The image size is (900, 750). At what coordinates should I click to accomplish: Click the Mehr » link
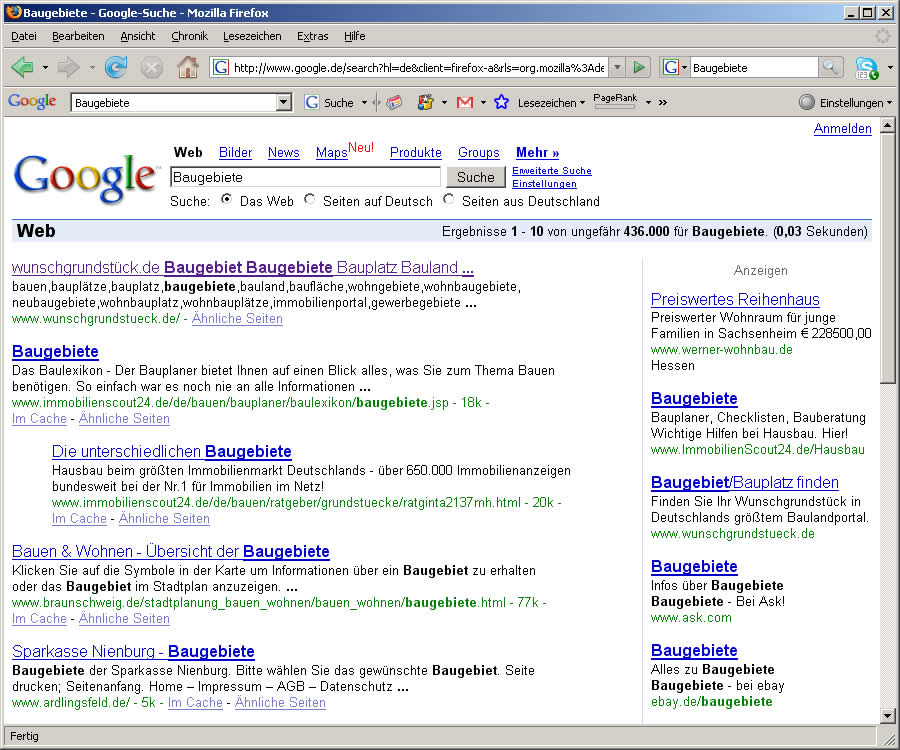click(x=537, y=153)
